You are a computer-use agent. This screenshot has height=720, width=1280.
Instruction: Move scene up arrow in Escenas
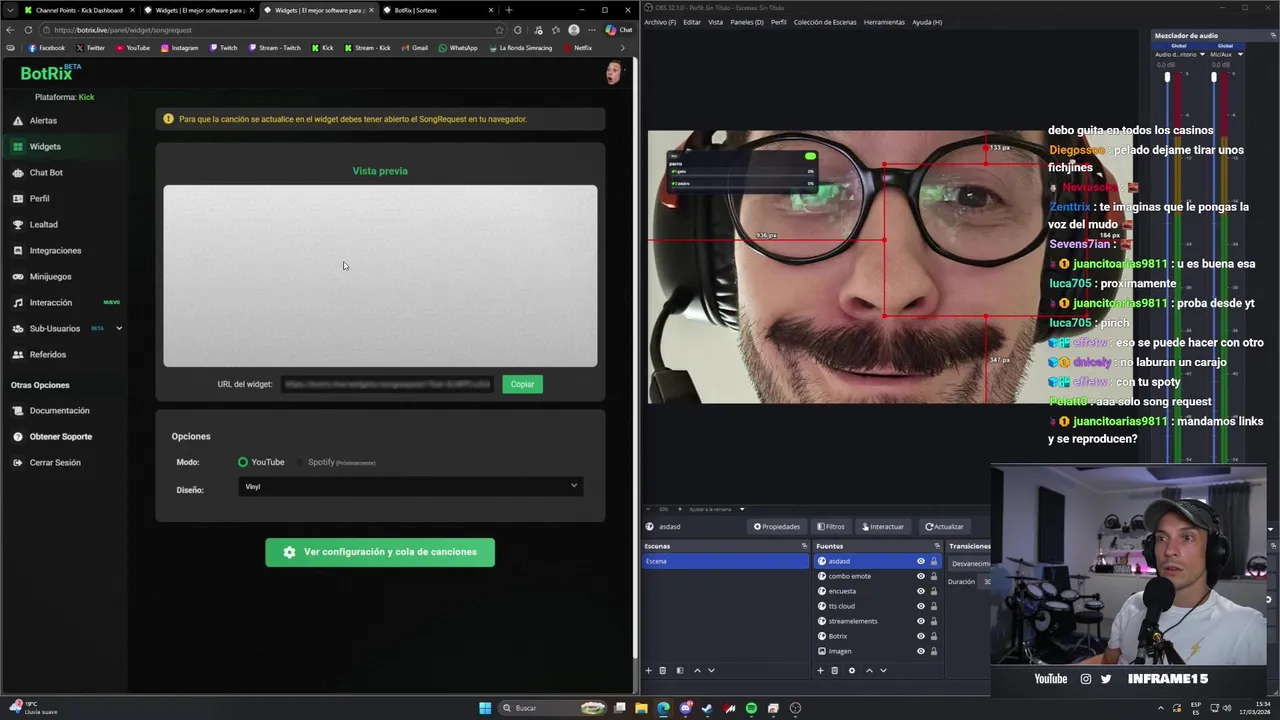tap(697, 670)
